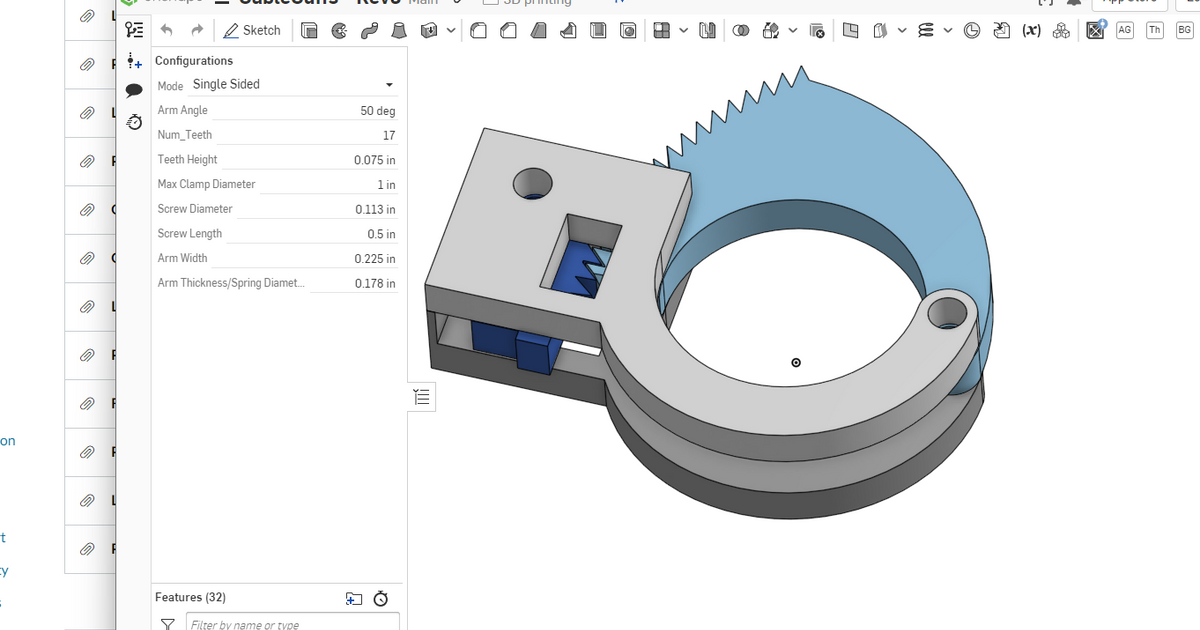Open the Loft tool
This screenshot has height=630, width=1200.
click(398, 30)
